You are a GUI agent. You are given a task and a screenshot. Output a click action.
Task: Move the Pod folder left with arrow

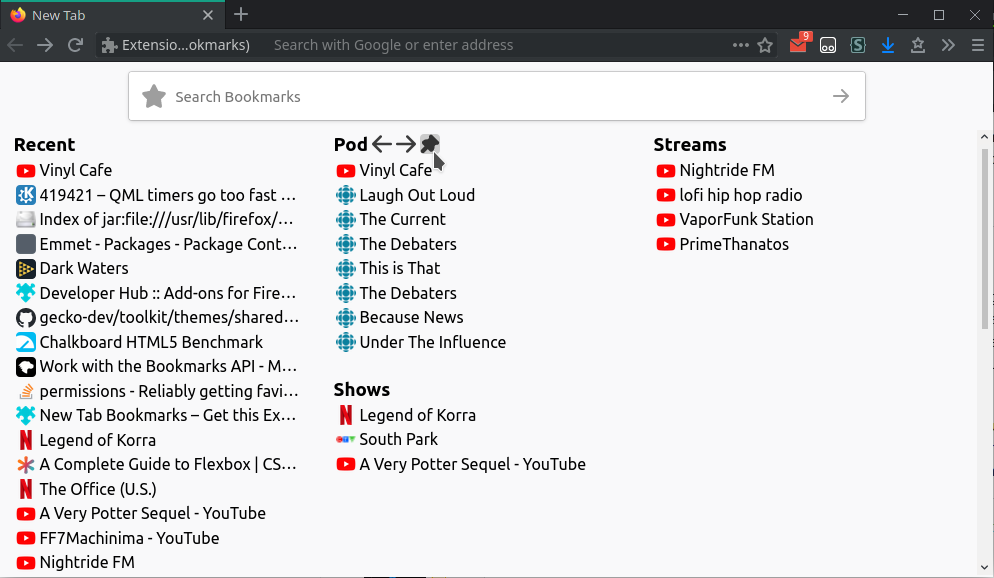point(382,144)
